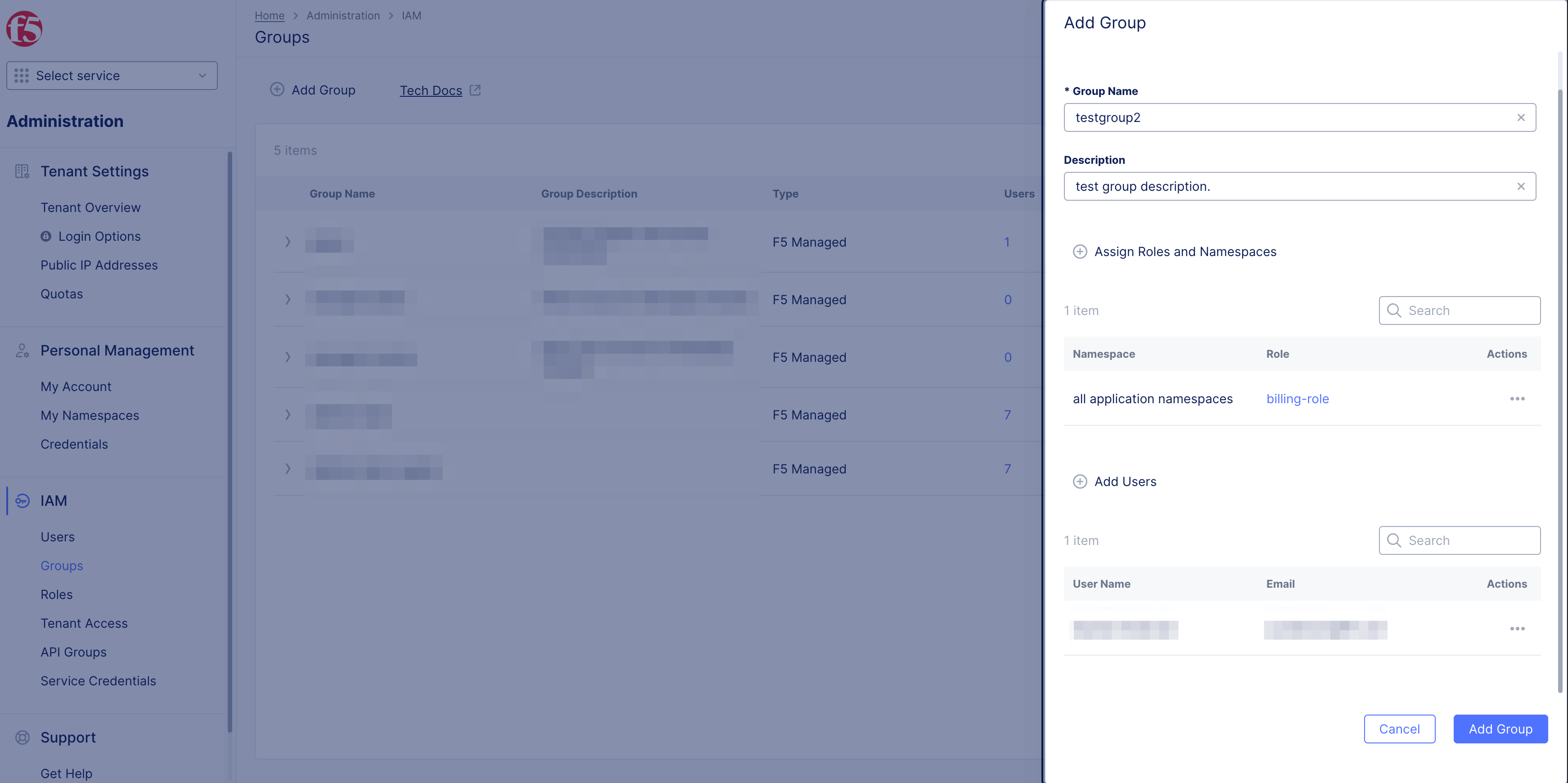Open Tech Docs external link icon
The height and width of the screenshot is (783, 1568).
click(475, 90)
